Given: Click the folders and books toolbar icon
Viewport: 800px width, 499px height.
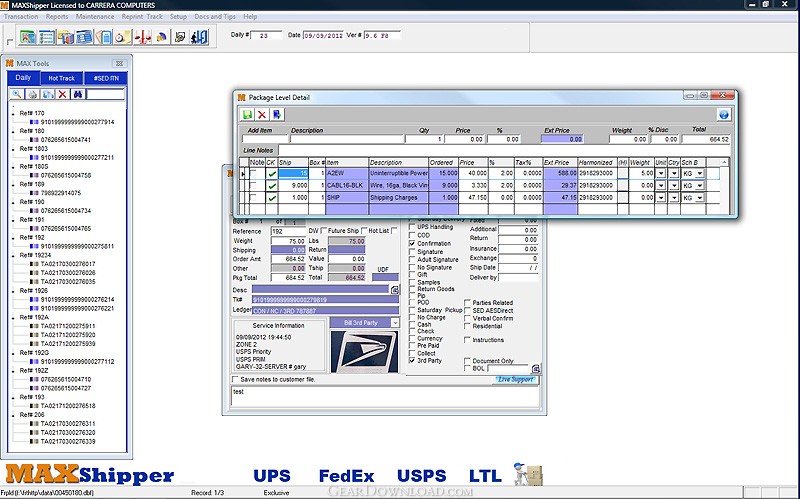Looking at the screenshot, I should [66, 37].
